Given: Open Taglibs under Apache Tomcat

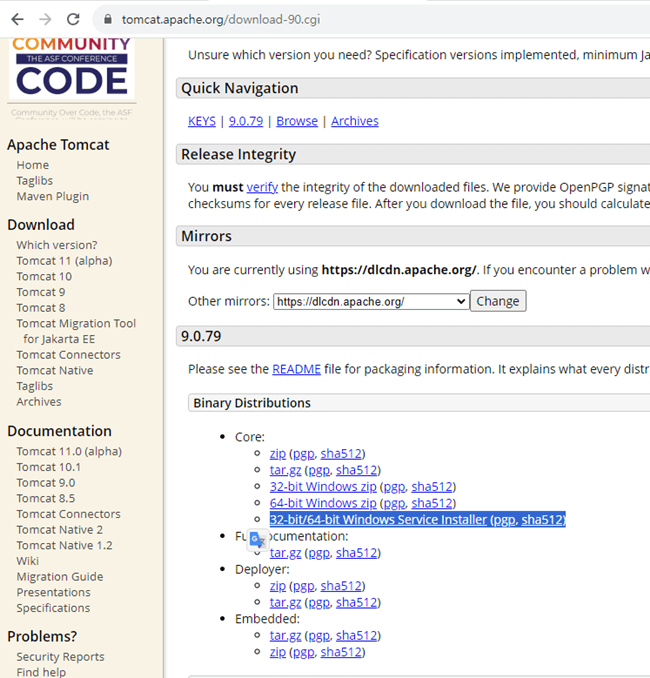Looking at the screenshot, I should pyautogui.click(x=35, y=181).
